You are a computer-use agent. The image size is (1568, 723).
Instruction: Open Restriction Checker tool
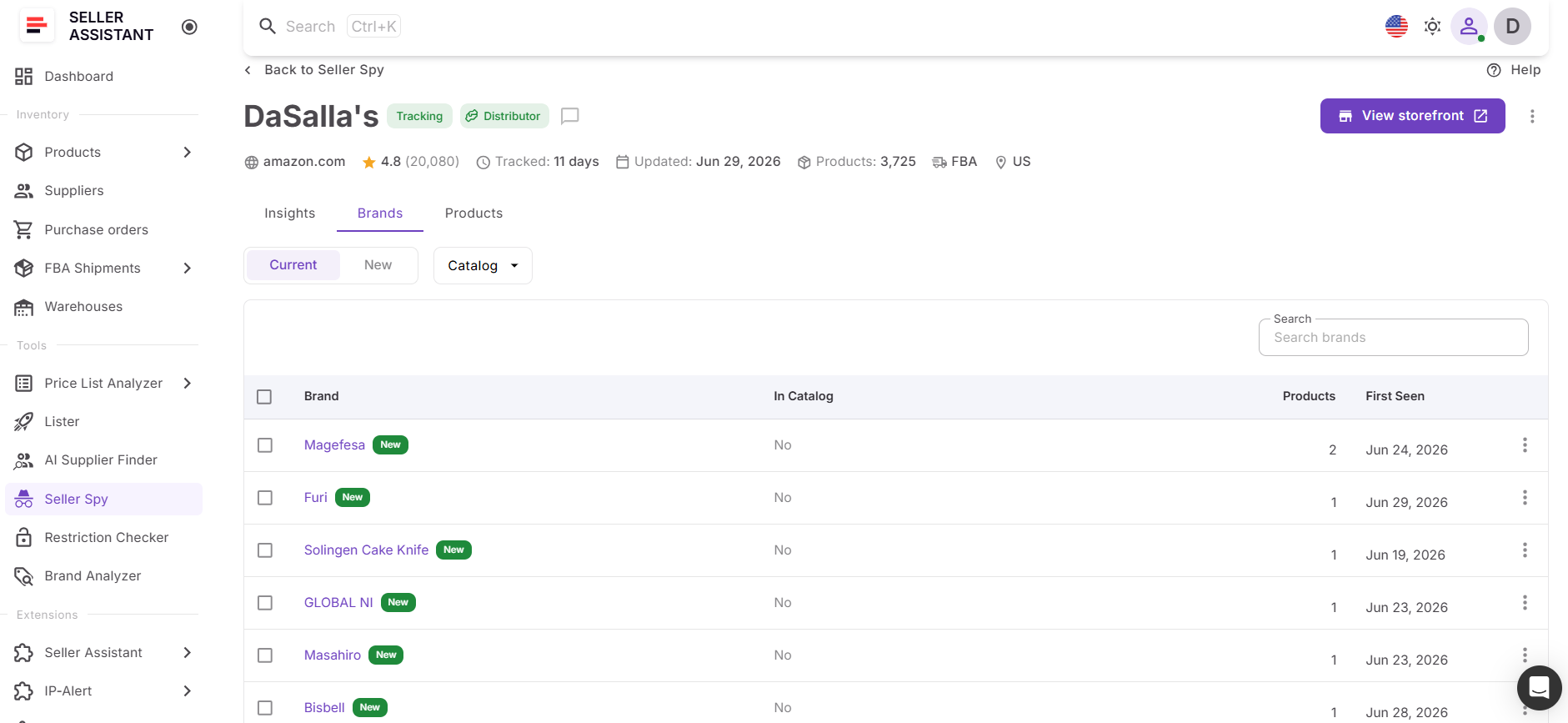coord(103,538)
